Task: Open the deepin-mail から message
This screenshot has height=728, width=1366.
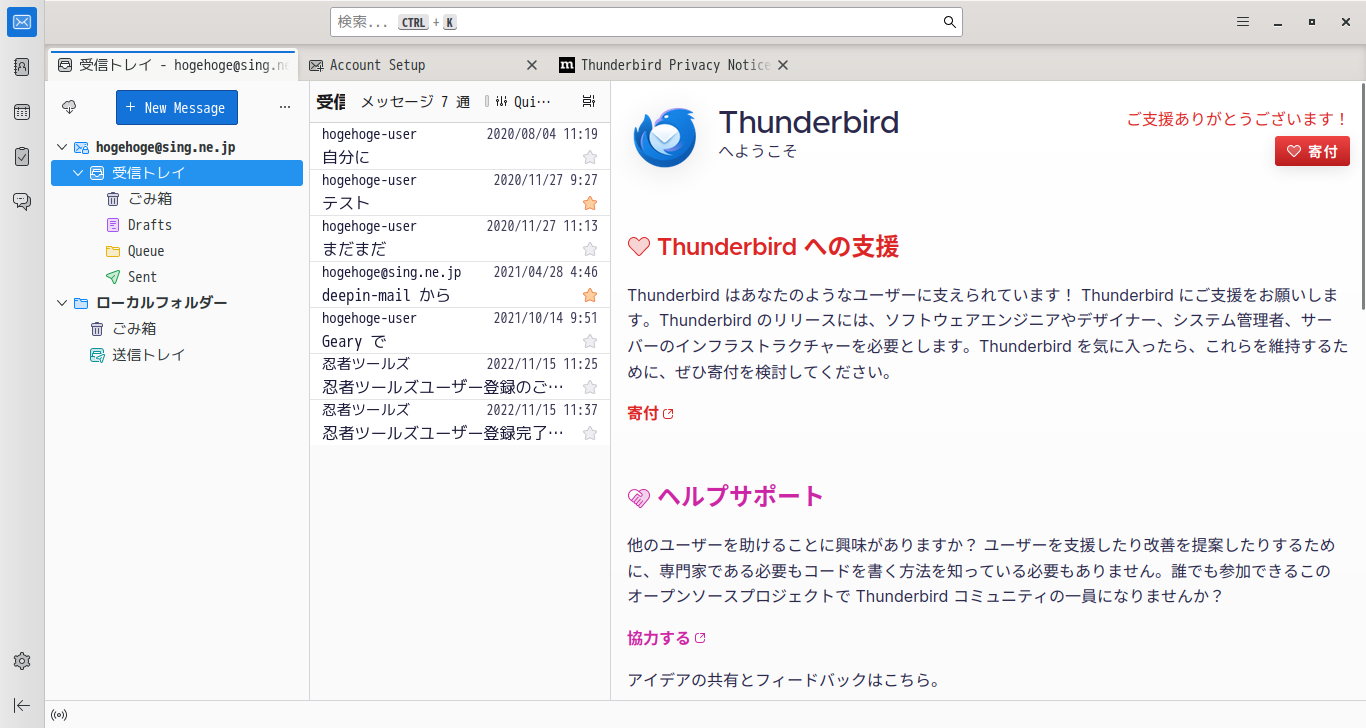Action: [460, 284]
